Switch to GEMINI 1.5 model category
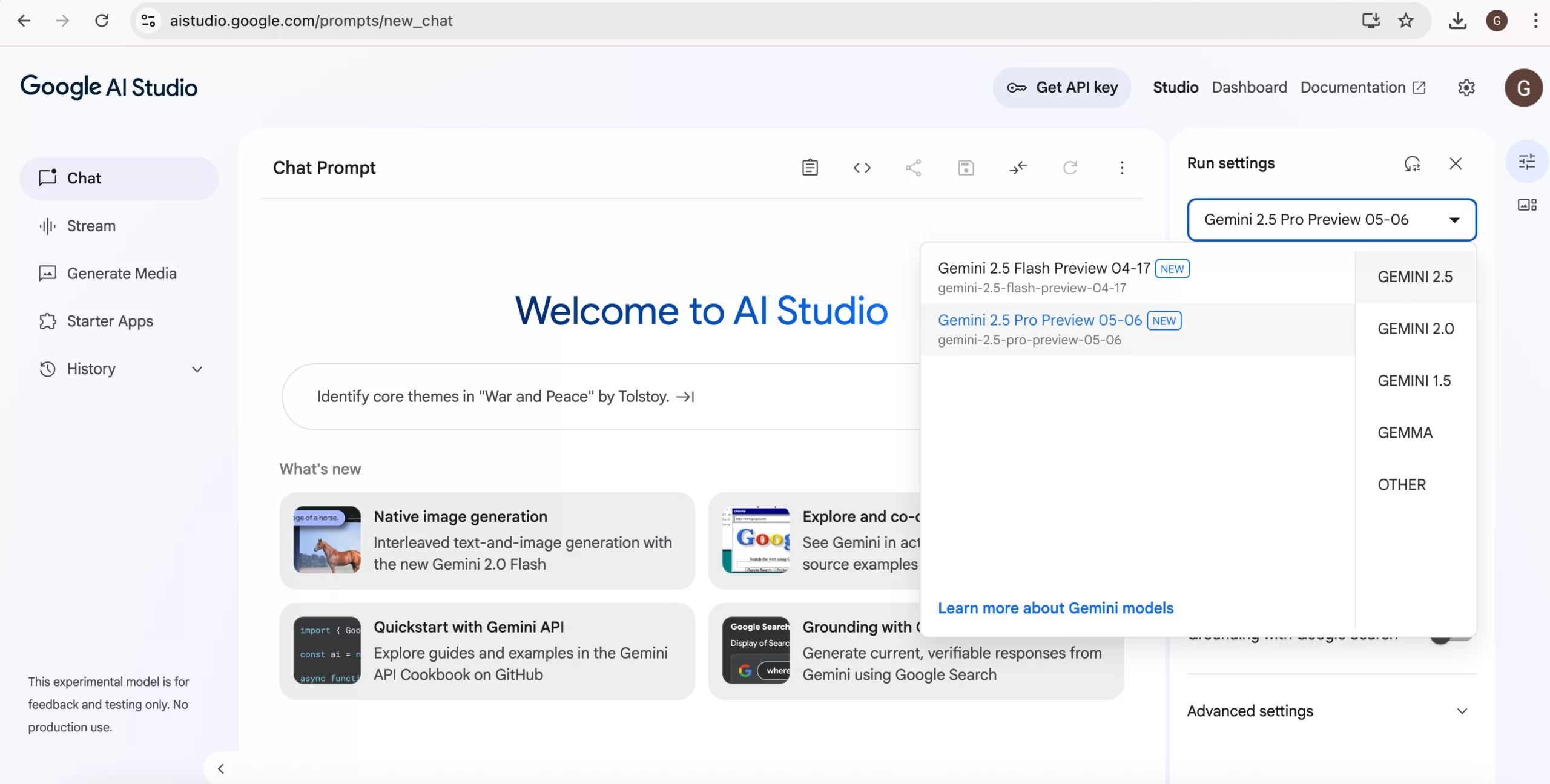This screenshot has width=1550, height=784. (1416, 381)
